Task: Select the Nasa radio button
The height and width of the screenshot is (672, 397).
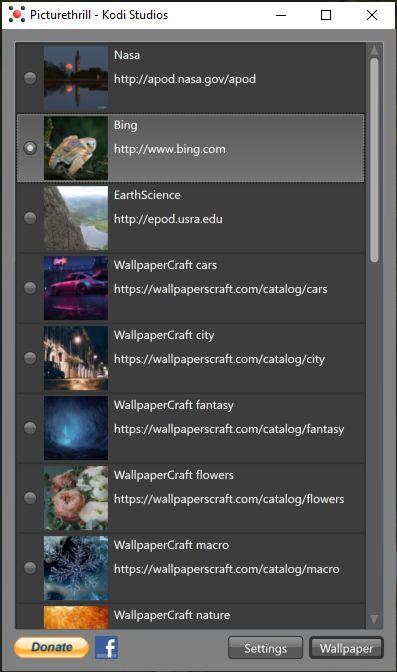Action: pyautogui.click(x=30, y=78)
